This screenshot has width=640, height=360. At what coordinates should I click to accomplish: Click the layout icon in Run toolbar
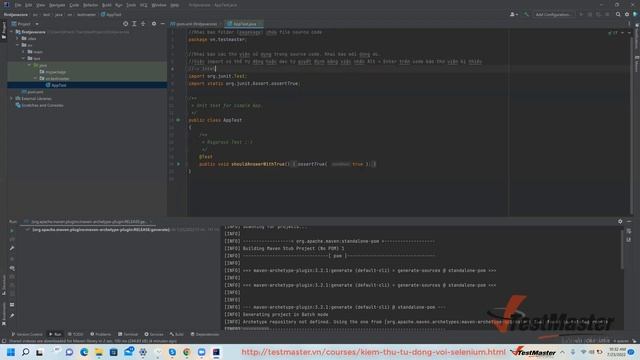click(12, 304)
